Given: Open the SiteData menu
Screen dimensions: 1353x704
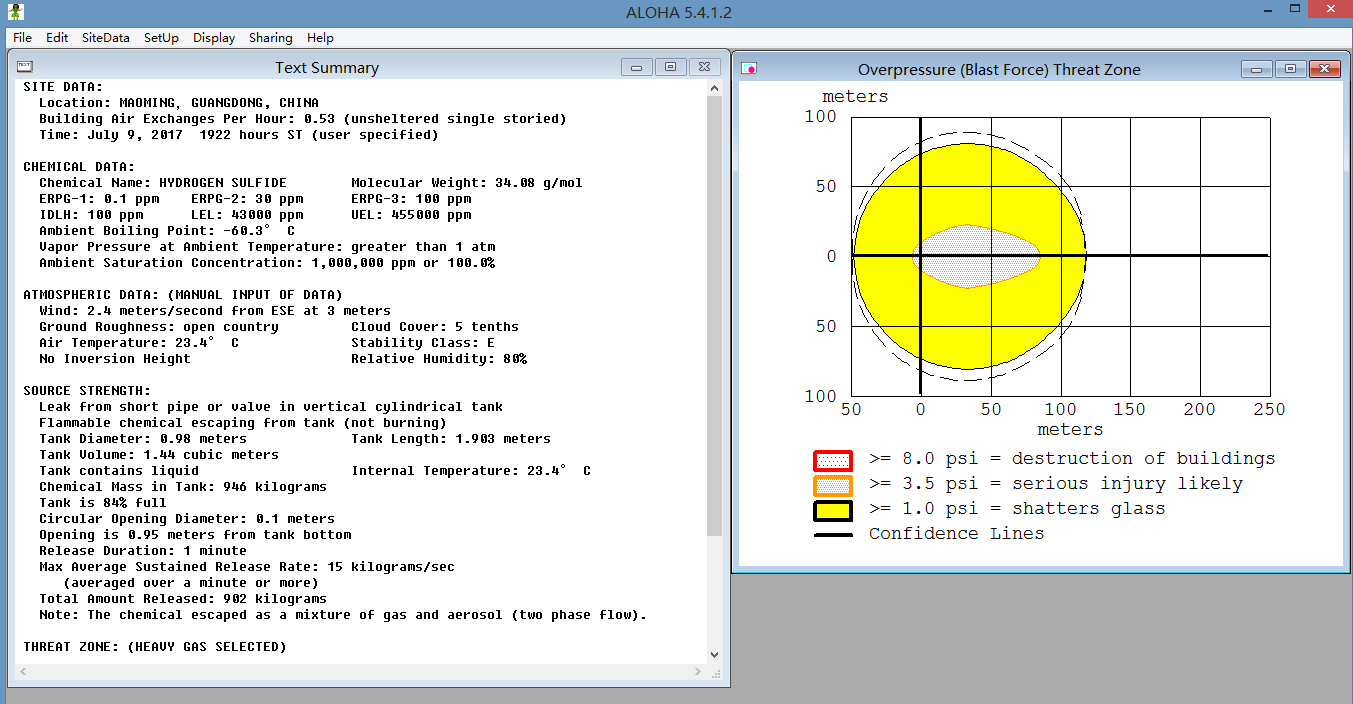Looking at the screenshot, I should tap(106, 38).
